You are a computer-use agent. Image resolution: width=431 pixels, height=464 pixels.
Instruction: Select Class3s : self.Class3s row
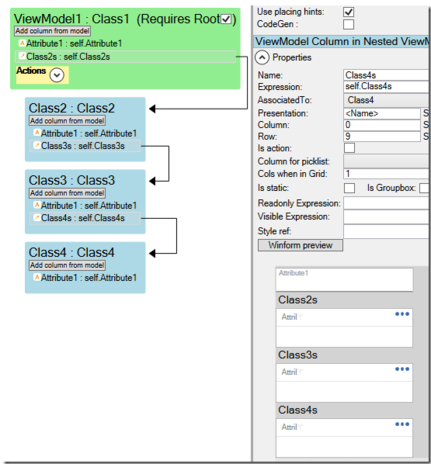pos(85,146)
